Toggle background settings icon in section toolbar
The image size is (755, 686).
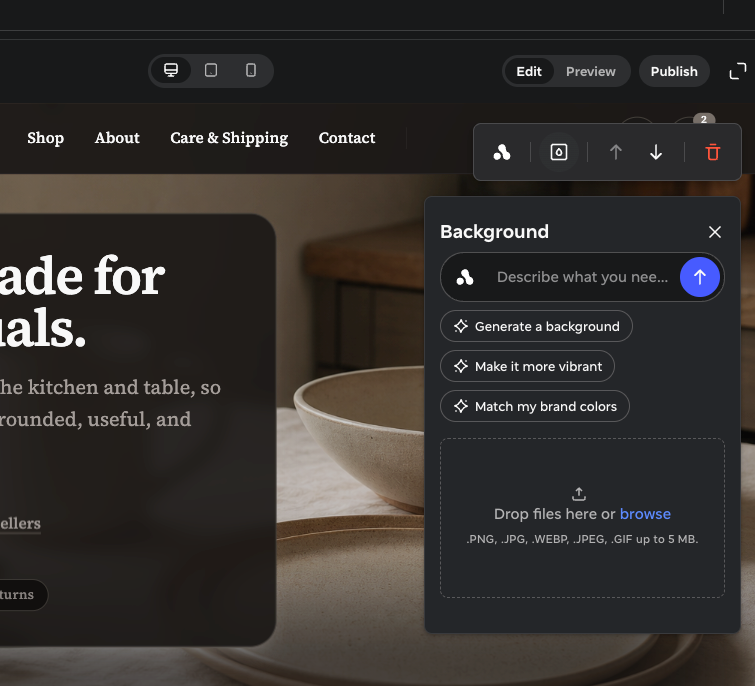tap(559, 152)
